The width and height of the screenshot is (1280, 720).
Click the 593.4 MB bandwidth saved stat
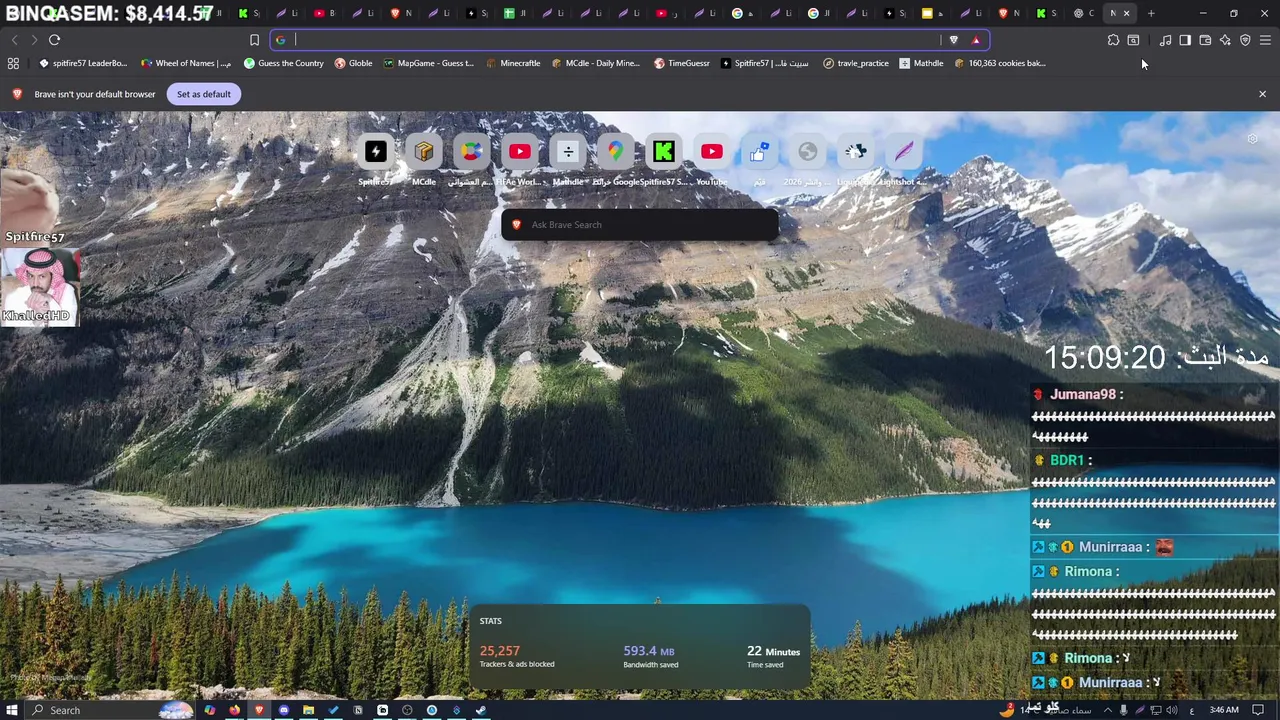[x=651, y=656]
